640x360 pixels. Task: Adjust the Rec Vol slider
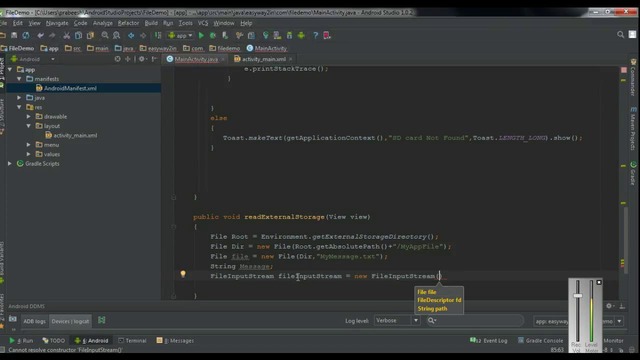[577, 295]
